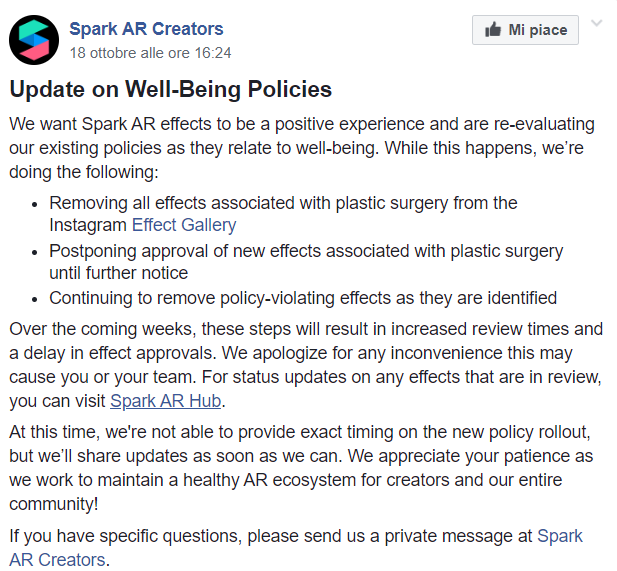This screenshot has height=571, width=617.
Task: Click the Update on Well-Being Policies heading
Action: 171,89
